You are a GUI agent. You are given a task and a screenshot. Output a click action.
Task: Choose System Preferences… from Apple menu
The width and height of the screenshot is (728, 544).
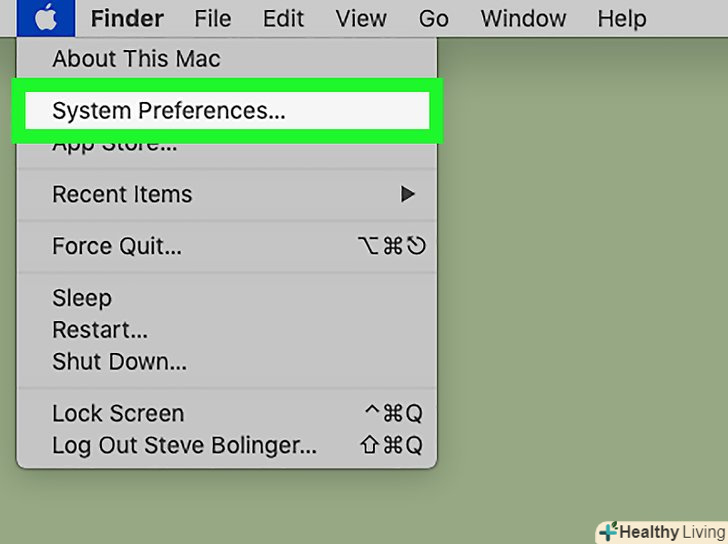point(168,110)
